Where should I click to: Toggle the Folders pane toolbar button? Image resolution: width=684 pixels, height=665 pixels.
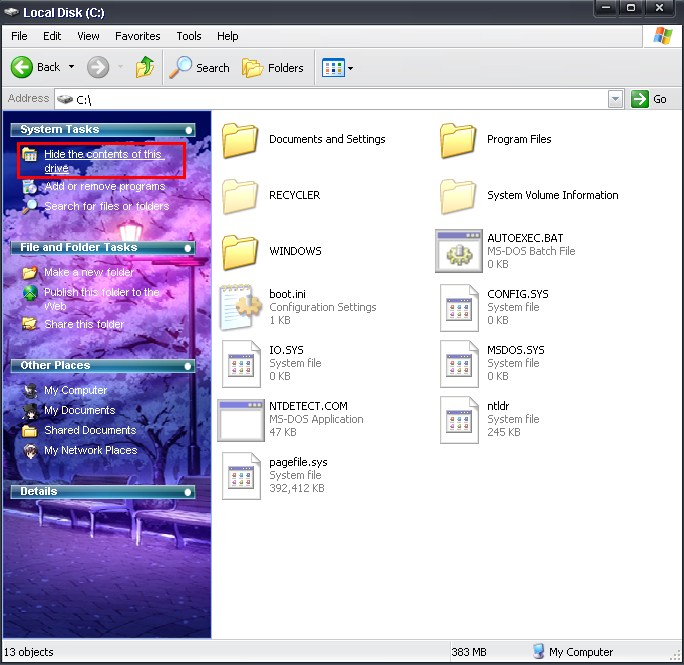coord(273,68)
